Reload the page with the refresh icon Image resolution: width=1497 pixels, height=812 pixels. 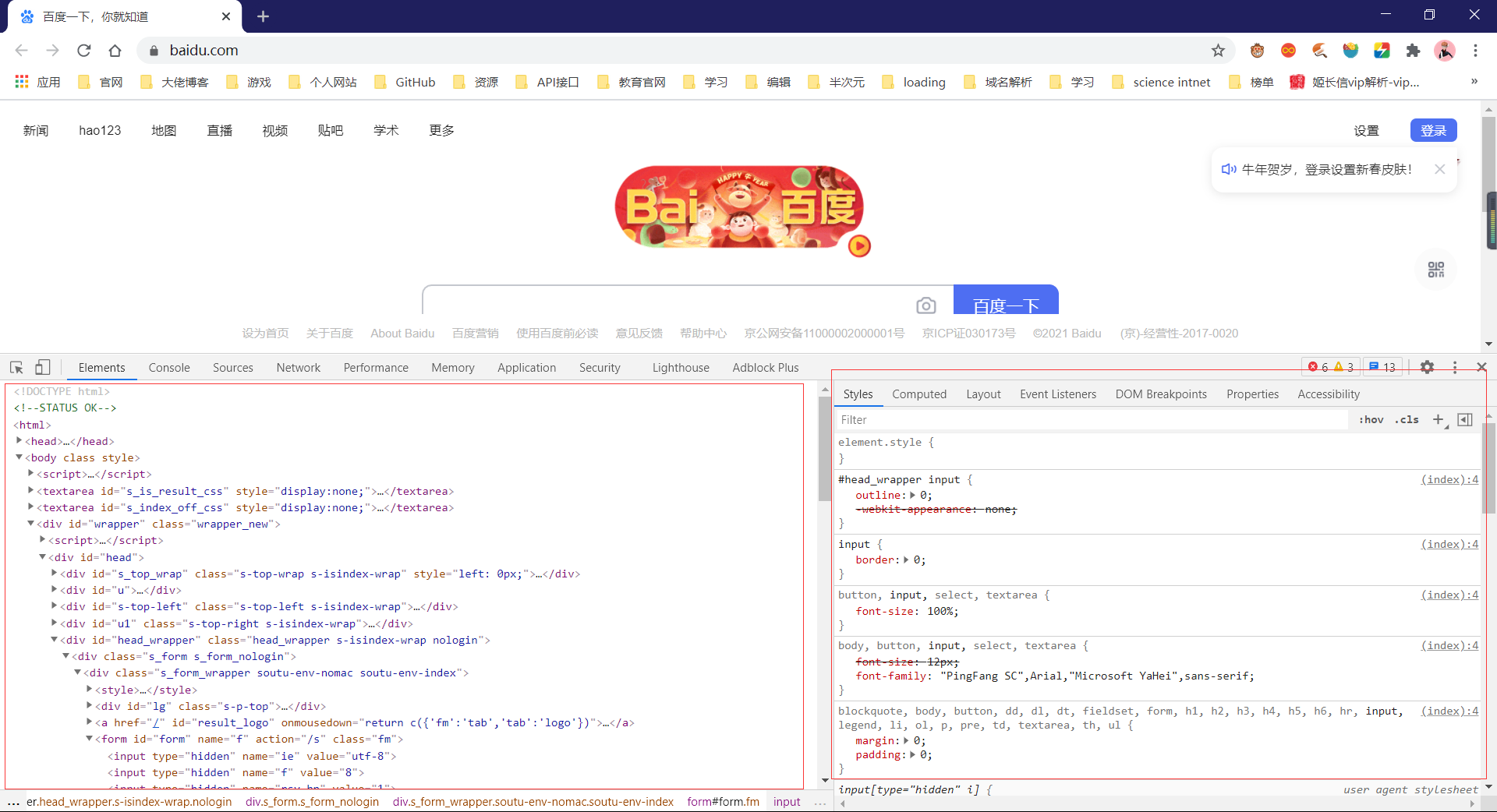[x=84, y=51]
